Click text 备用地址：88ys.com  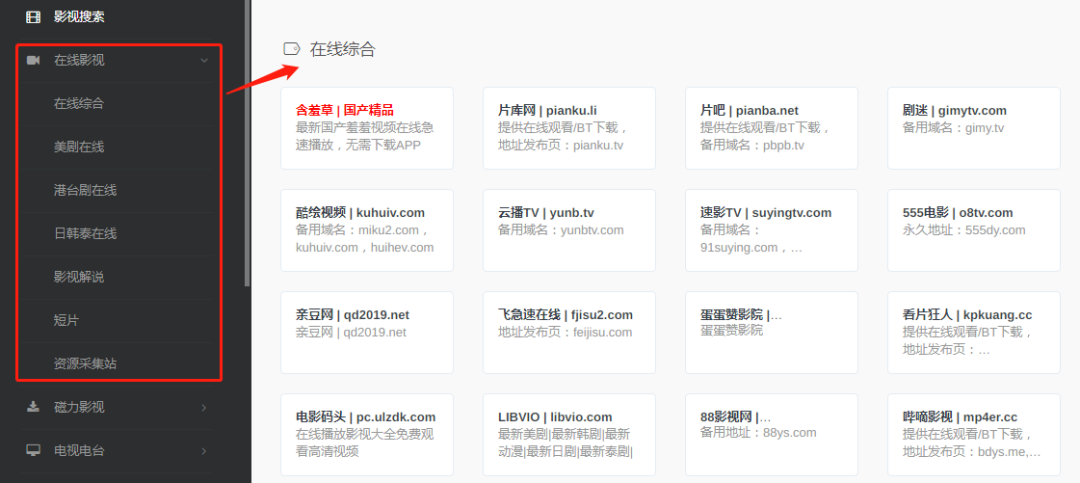click(758, 433)
